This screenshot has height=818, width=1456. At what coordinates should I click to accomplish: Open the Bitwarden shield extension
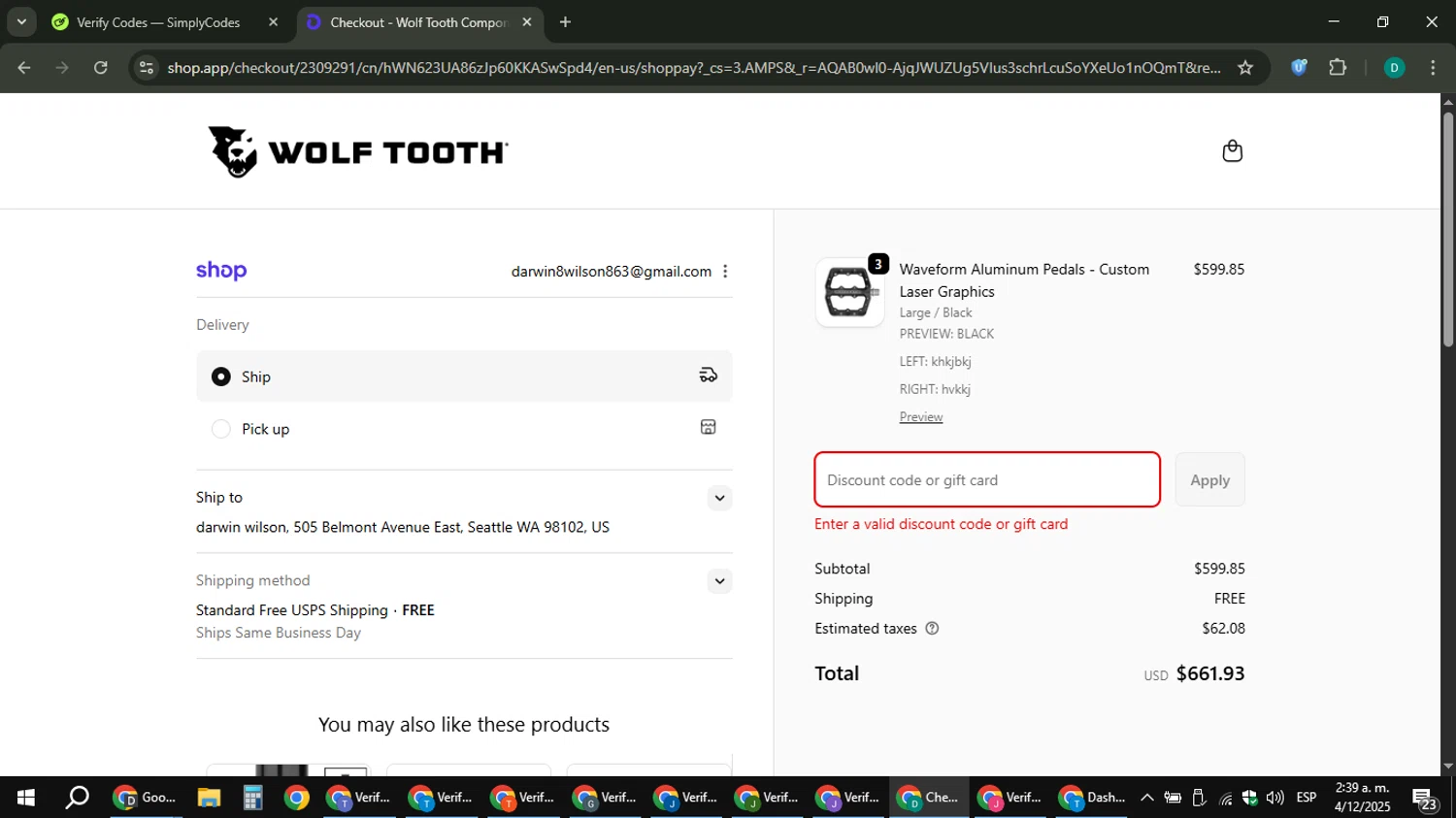click(x=1299, y=67)
